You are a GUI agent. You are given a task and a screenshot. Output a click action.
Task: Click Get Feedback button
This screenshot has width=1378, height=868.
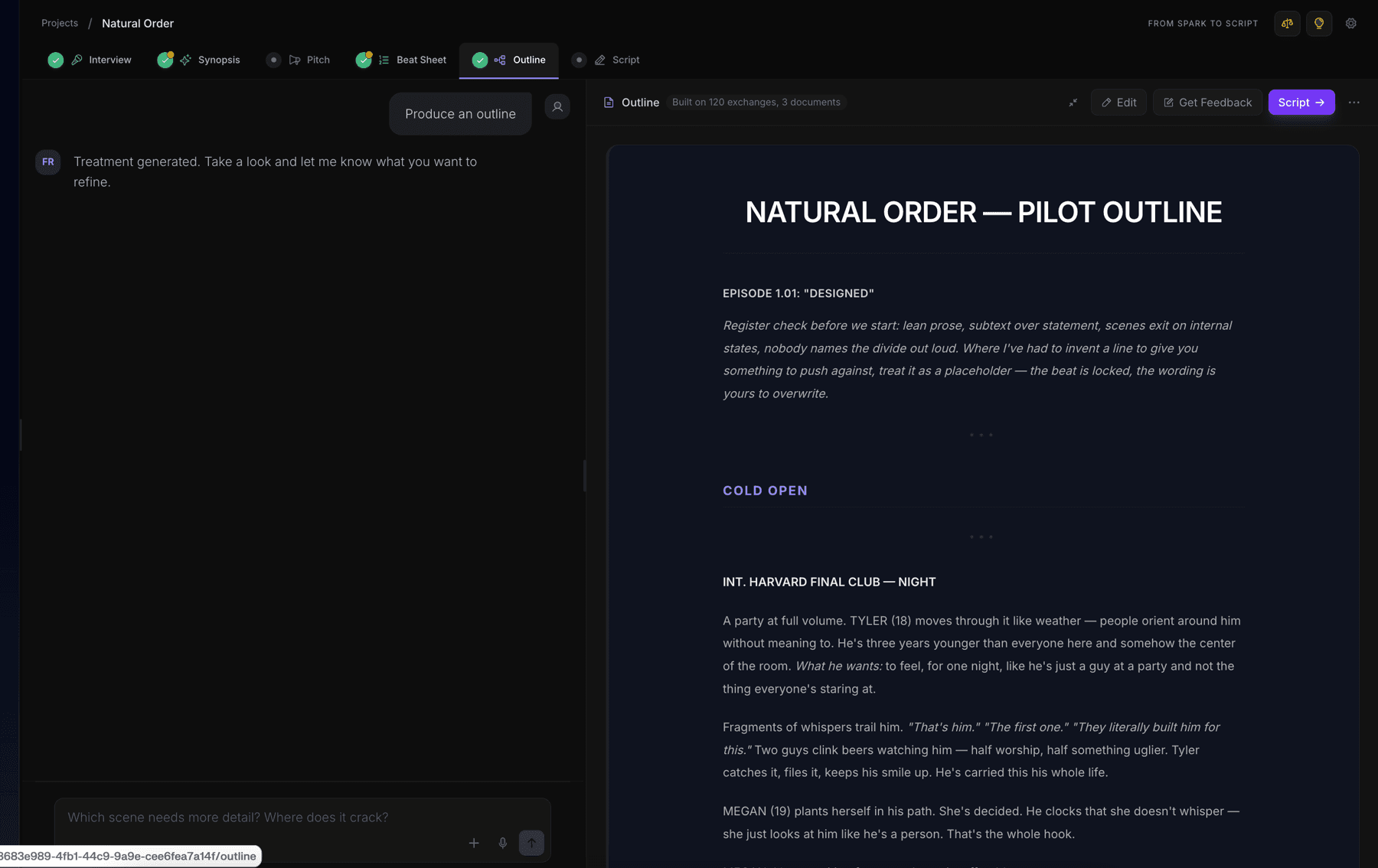(1207, 102)
